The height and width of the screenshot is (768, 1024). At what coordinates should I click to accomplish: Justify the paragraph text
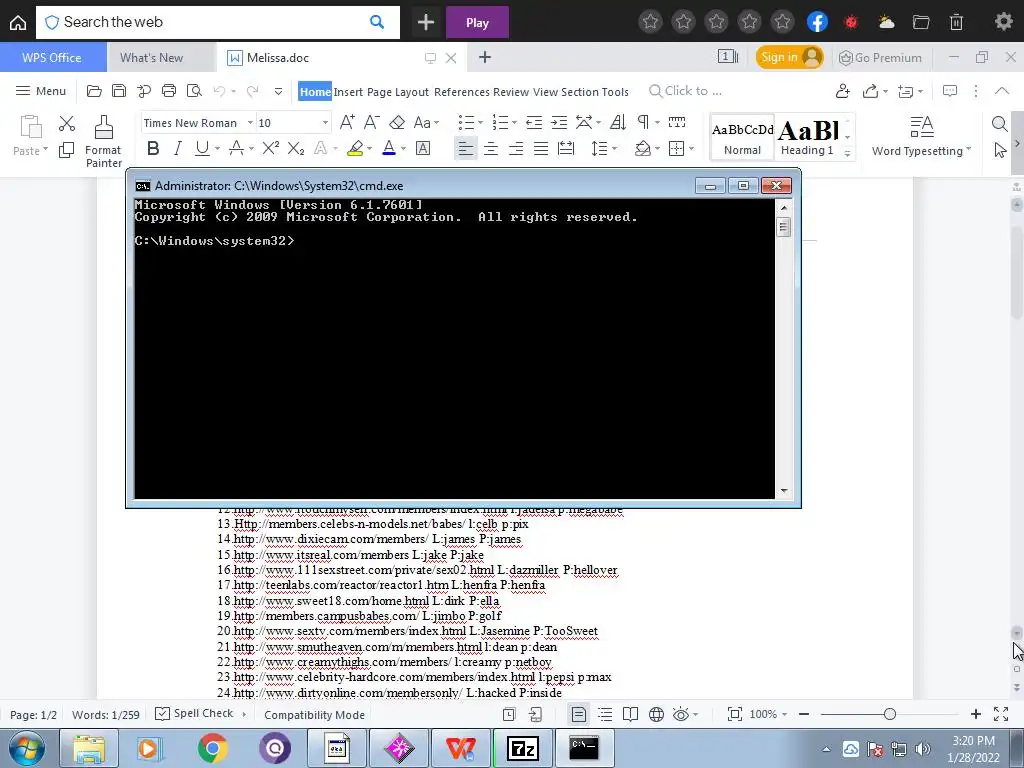541,149
